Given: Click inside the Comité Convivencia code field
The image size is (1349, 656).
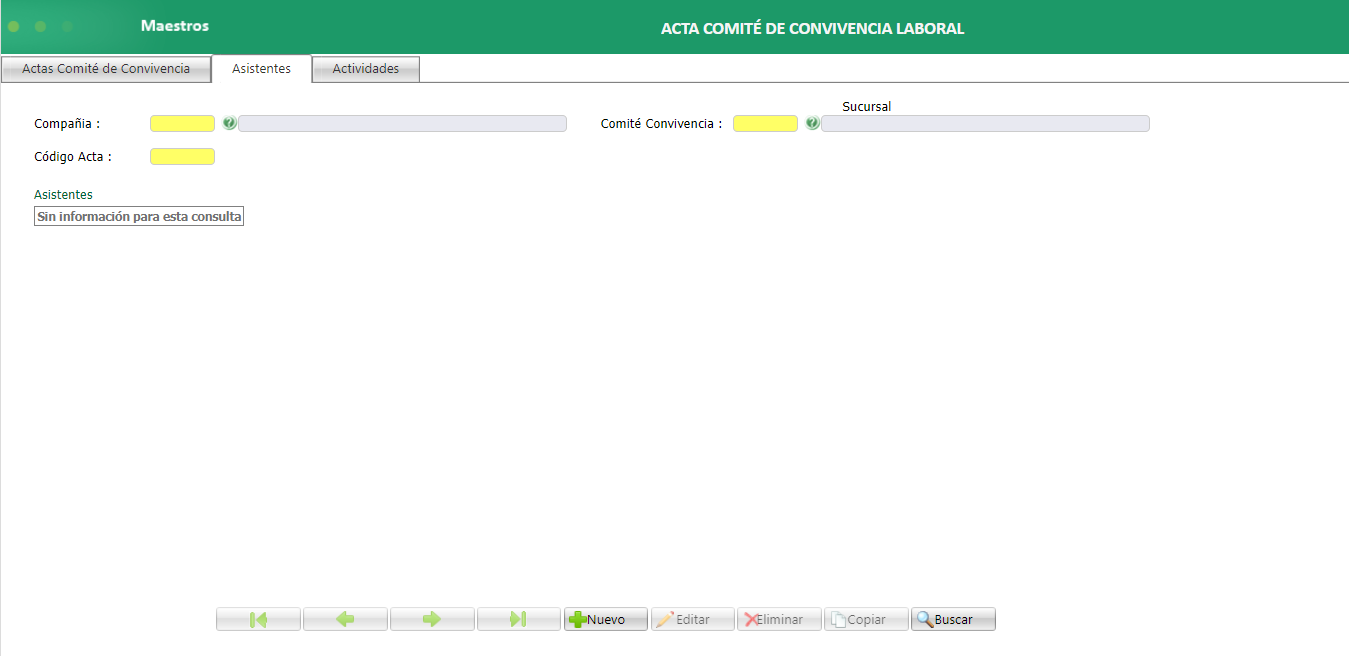Looking at the screenshot, I should point(764,123).
